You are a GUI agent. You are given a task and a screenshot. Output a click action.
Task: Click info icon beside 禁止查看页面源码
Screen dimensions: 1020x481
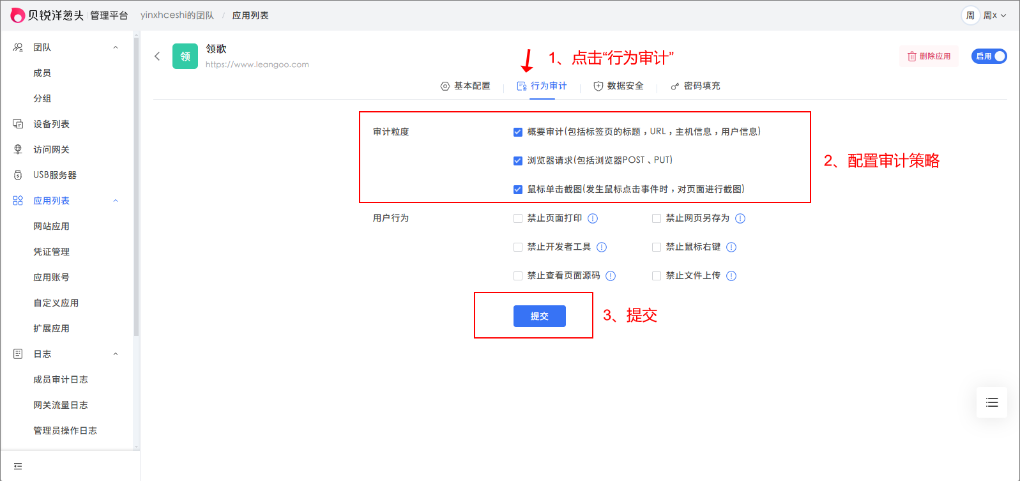[611, 276]
